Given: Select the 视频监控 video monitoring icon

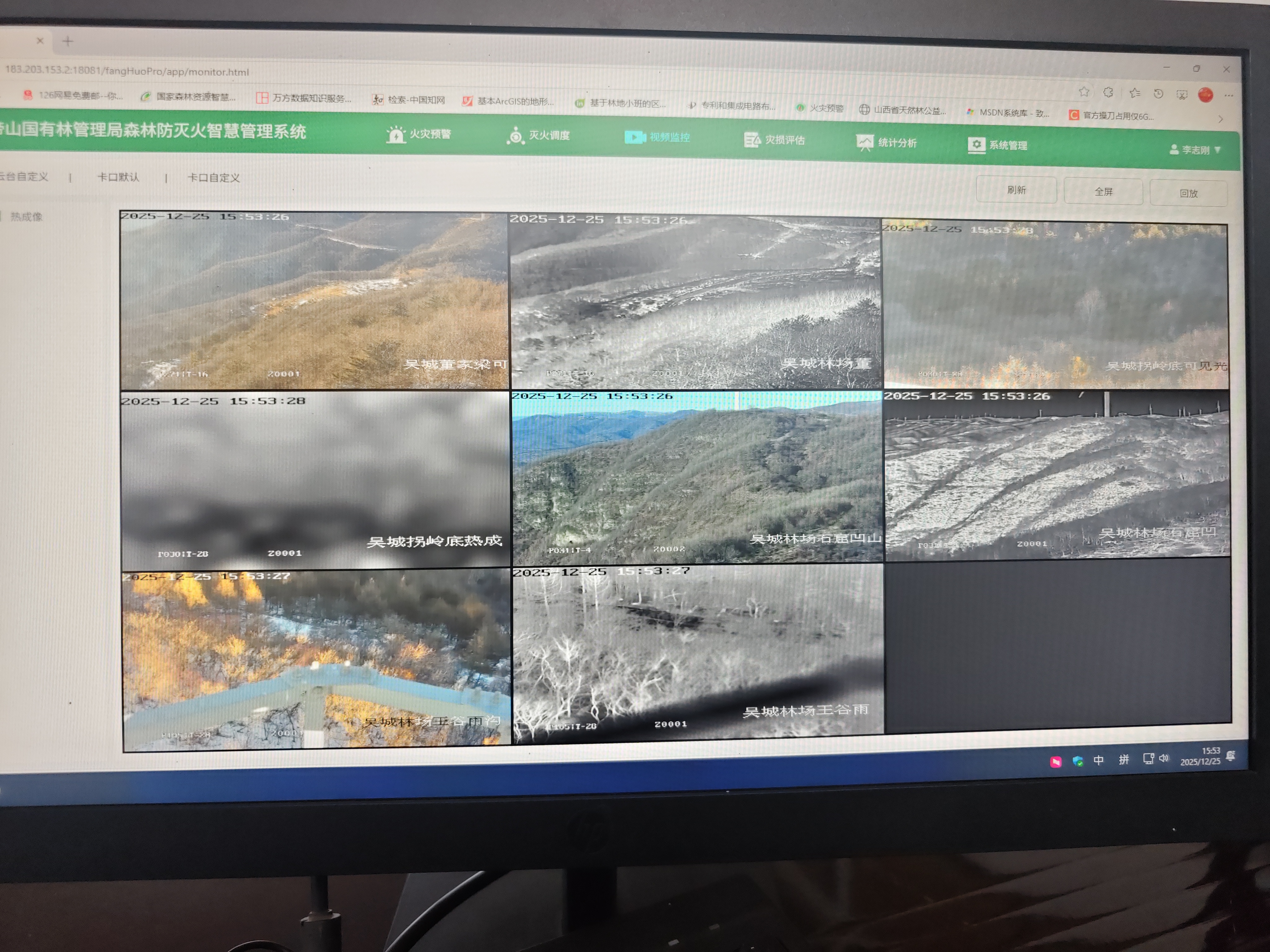Looking at the screenshot, I should [x=635, y=137].
